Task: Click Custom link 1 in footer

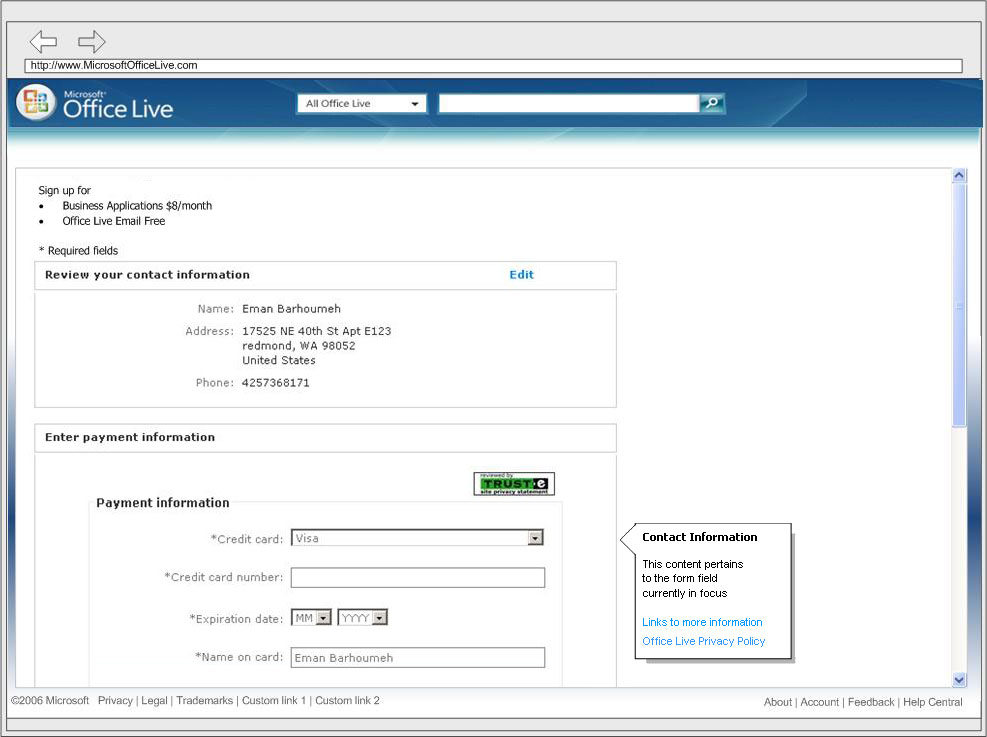Action: [x=274, y=700]
